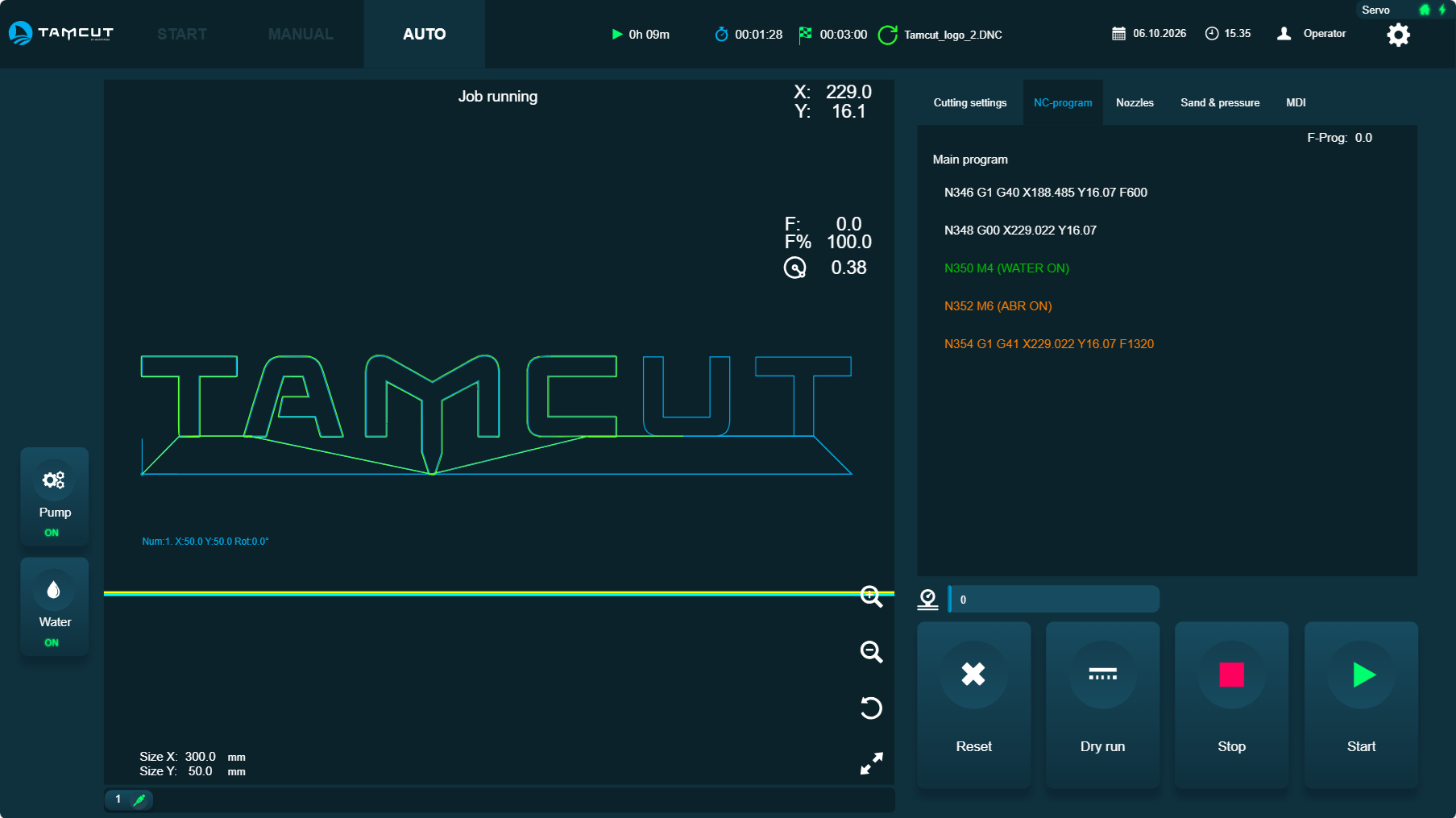Click the line number input field
This screenshot has width=1456, height=818.
click(x=1054, y=599)
